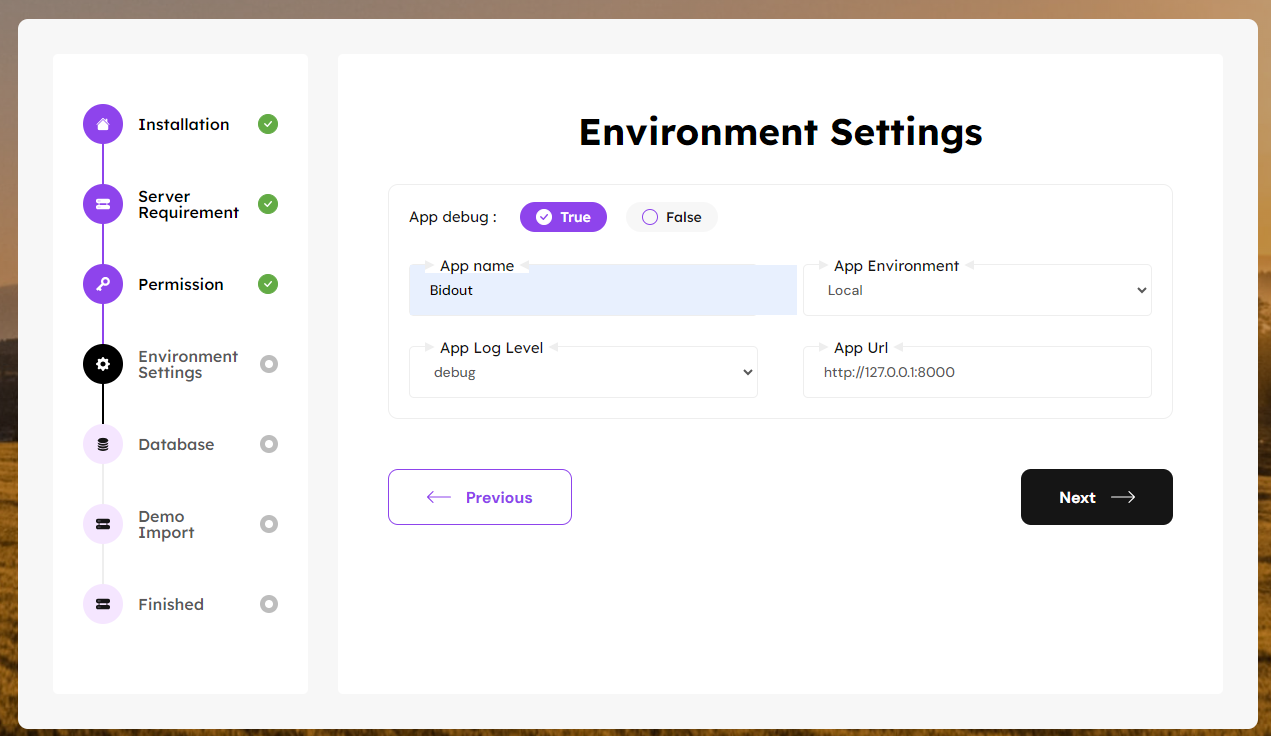The width and height of the screenshot is (1271, 736).
Task: Click the Demo Import step icon
Action: 103,524
